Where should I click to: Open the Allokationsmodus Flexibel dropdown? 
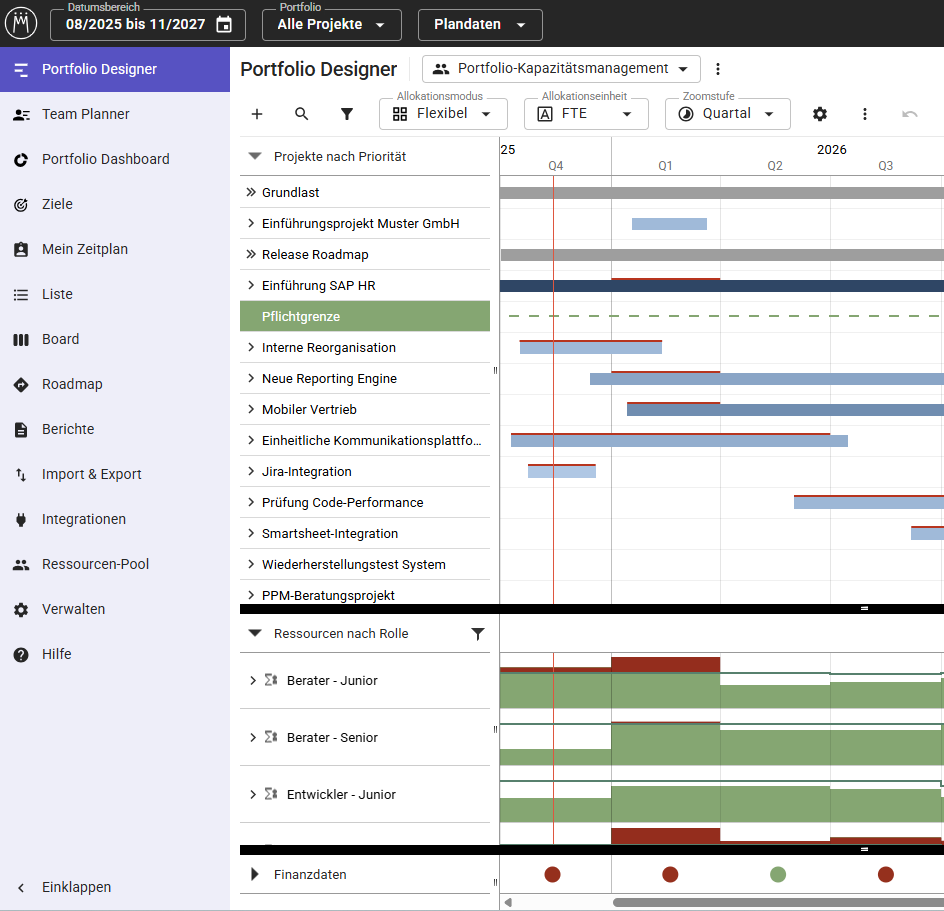[443, 114]
